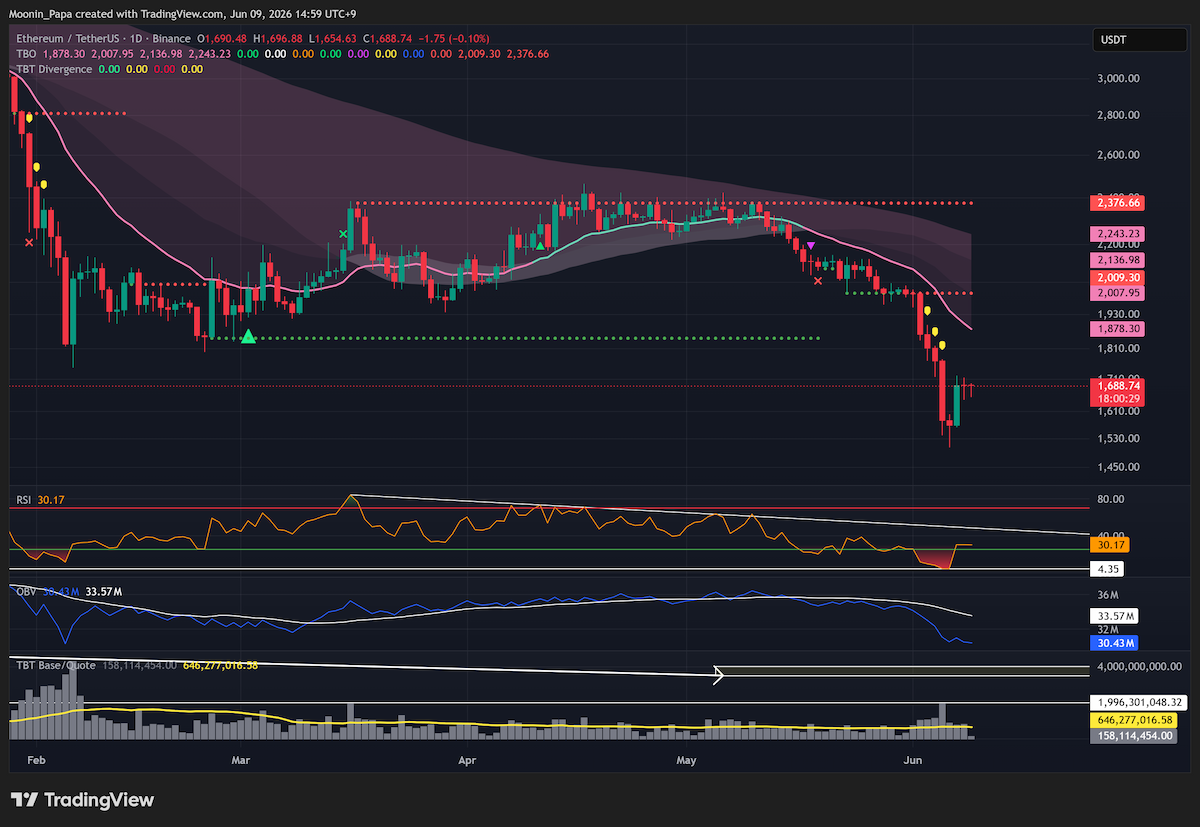Click the 2,800.00 price axis label
Screen dimensions: 1200x827
[1119, 115]
